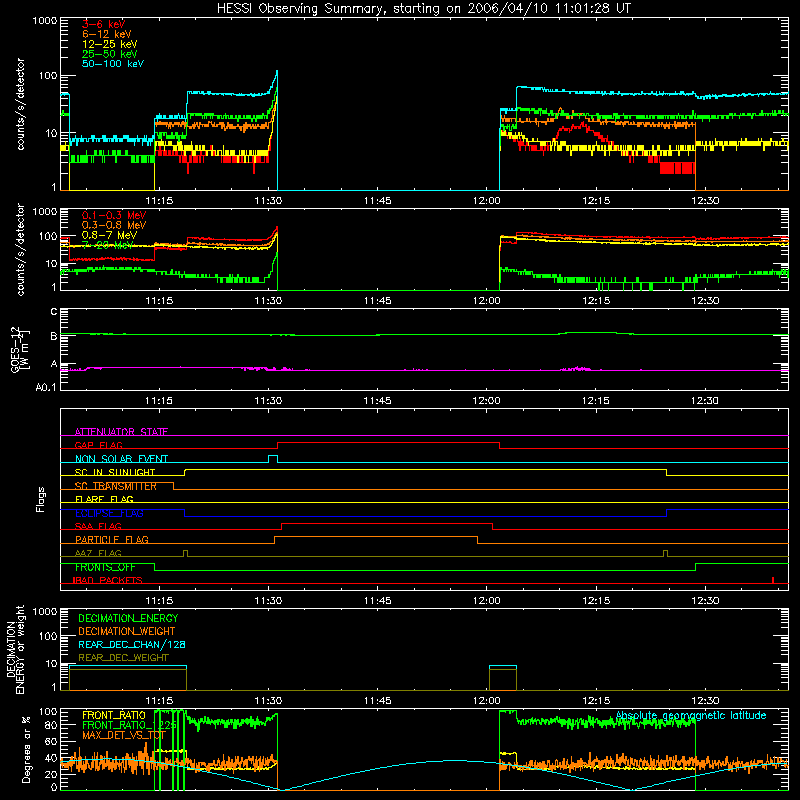Select the FLARE_FLAG label
Screen dimensions: 800x800
coord(104,499)
